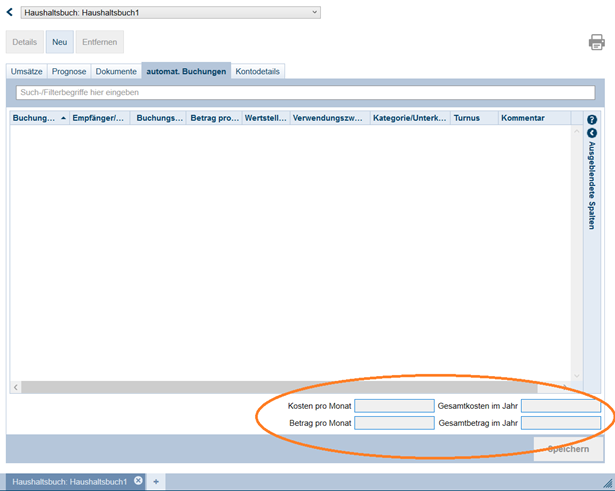
Task: Click the back arrow next to Haushaltsbuch
Action: [x=10, y=13]
